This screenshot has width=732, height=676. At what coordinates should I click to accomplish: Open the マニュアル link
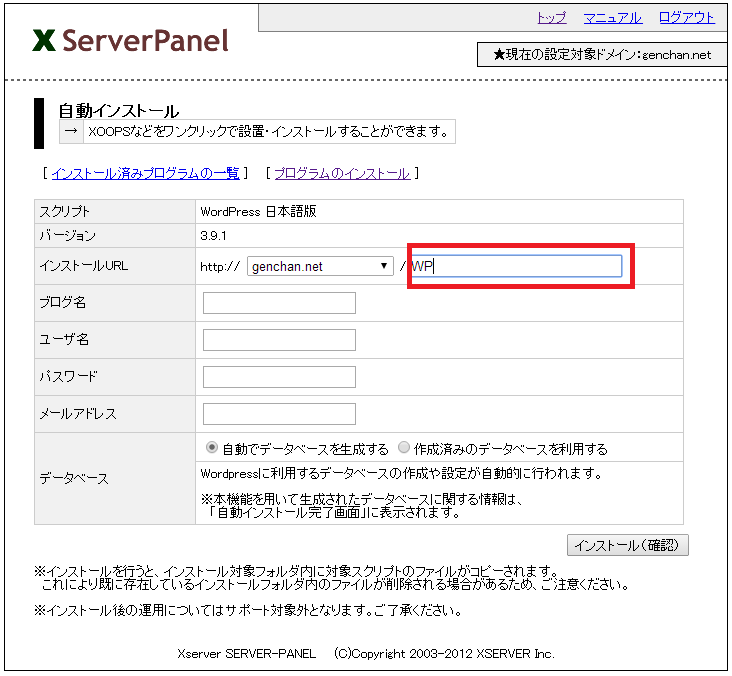point(612,18)
